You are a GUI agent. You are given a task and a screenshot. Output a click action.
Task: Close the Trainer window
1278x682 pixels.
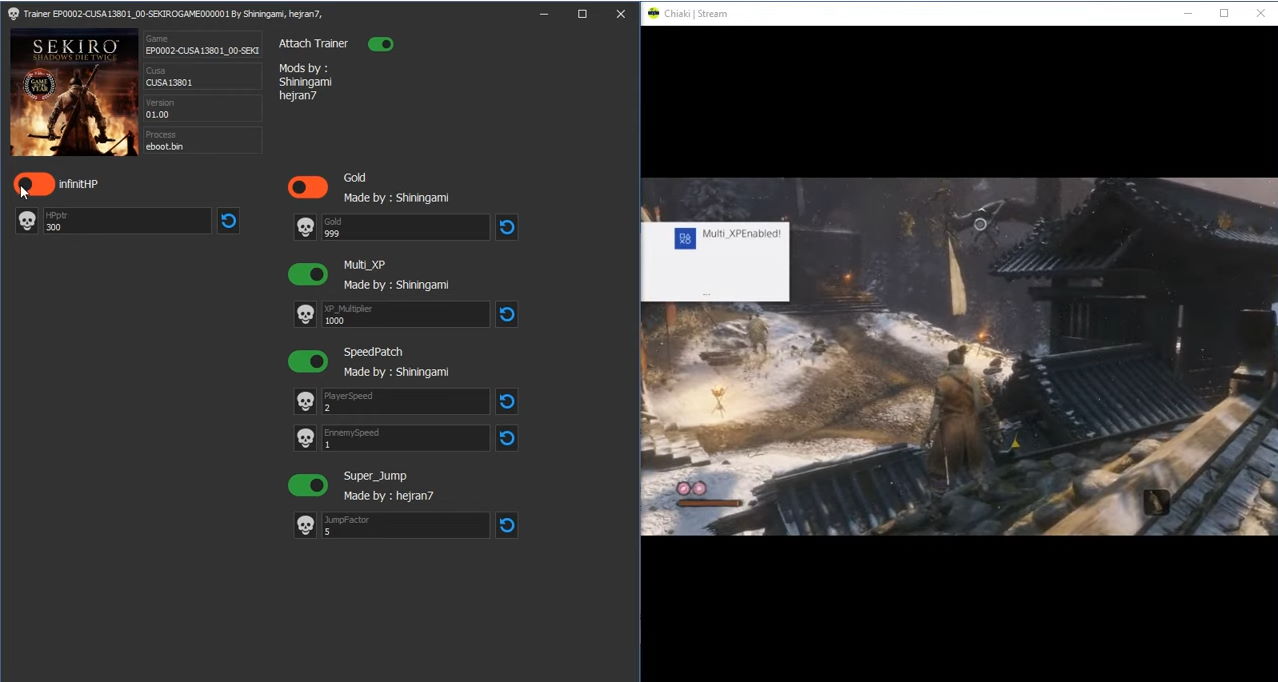coord(620,14)
